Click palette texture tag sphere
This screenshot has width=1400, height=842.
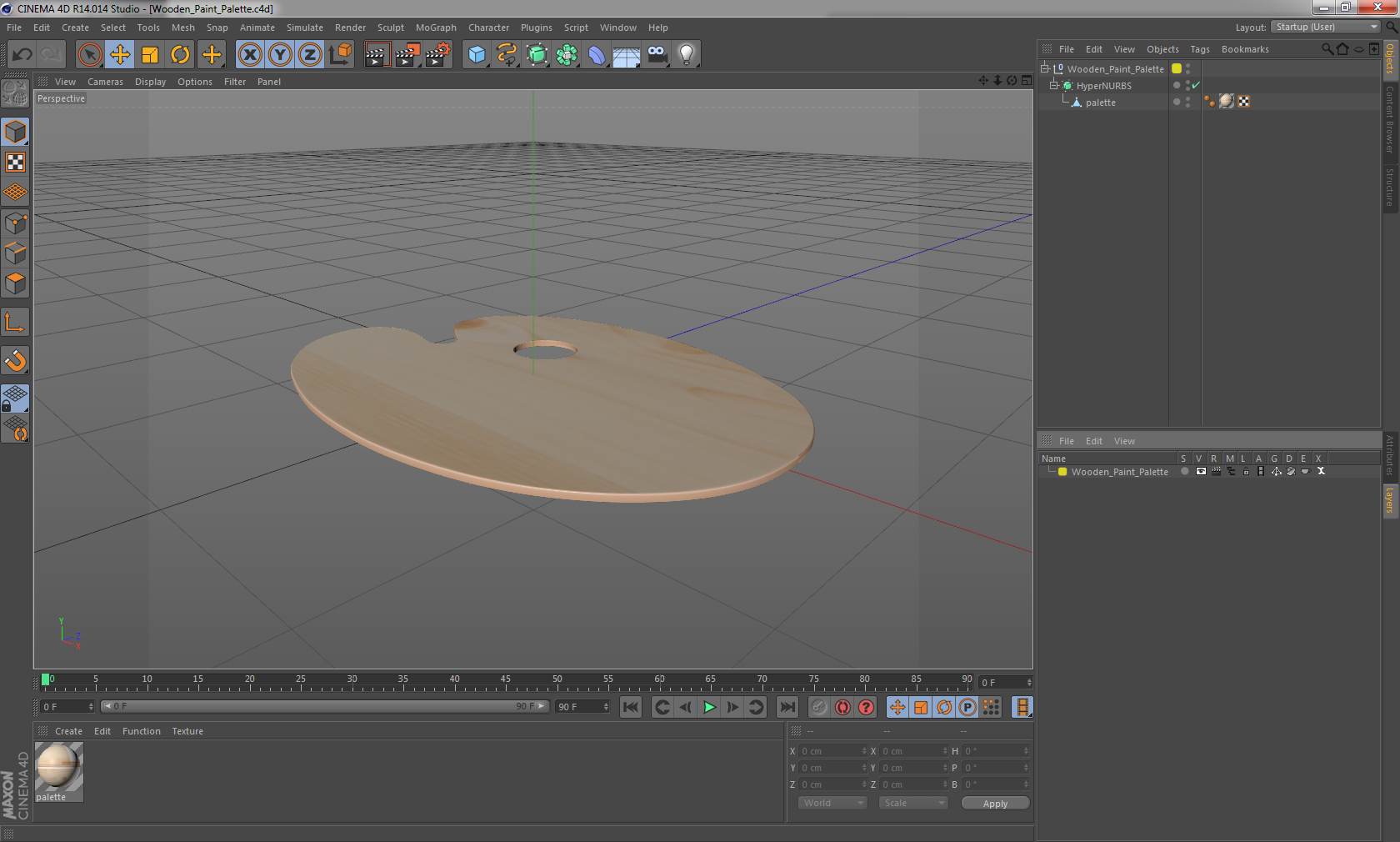pos(1227,101)
